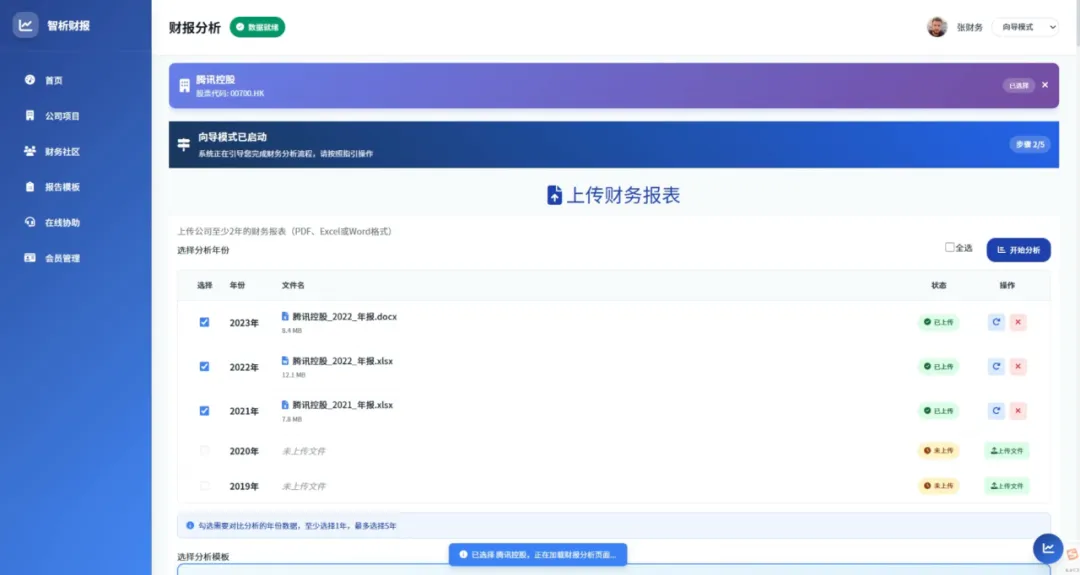The height and width of the screenshot is (575, 1080).
Task: Uncheck the 2021年 row checkbox
Action: pyautogui.click(x=205, y=411)
